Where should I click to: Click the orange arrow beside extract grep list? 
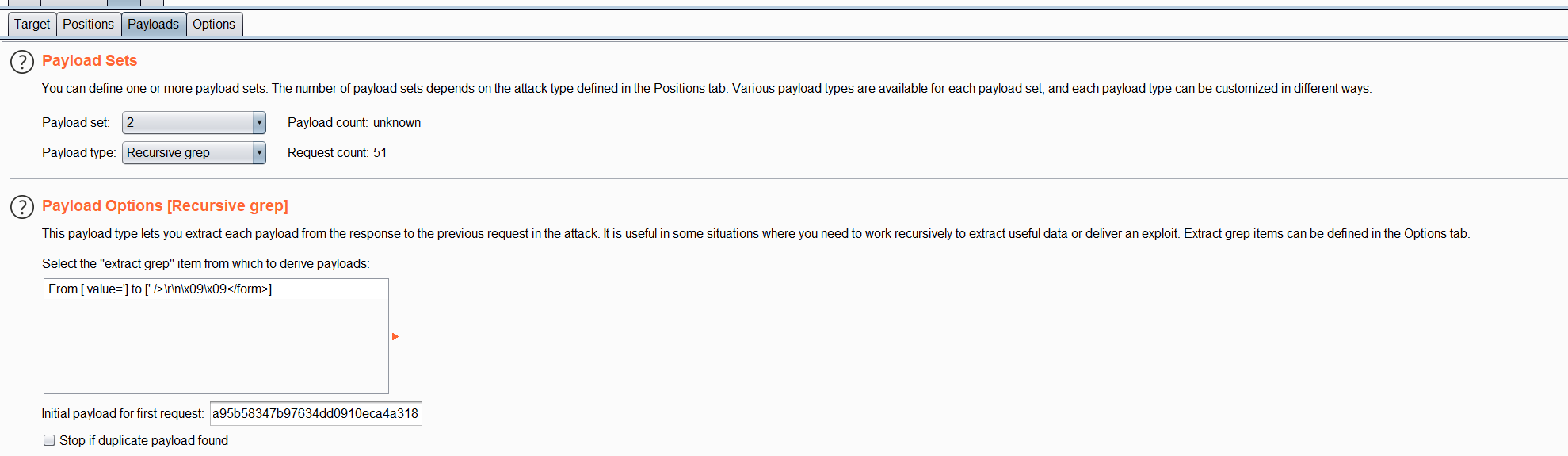395,336
